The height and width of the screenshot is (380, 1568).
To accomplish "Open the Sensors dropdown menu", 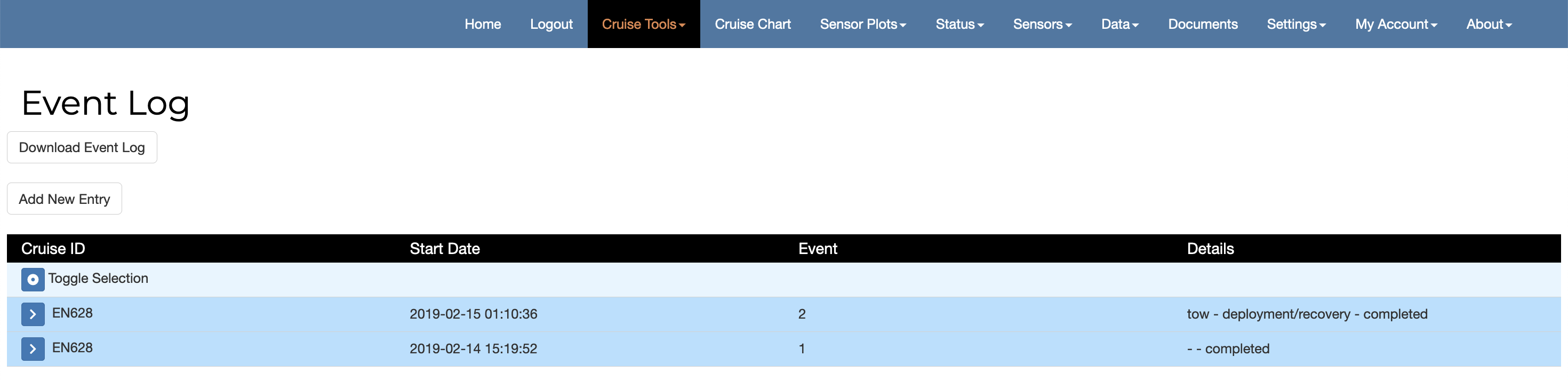I will tap(1042, 25).
